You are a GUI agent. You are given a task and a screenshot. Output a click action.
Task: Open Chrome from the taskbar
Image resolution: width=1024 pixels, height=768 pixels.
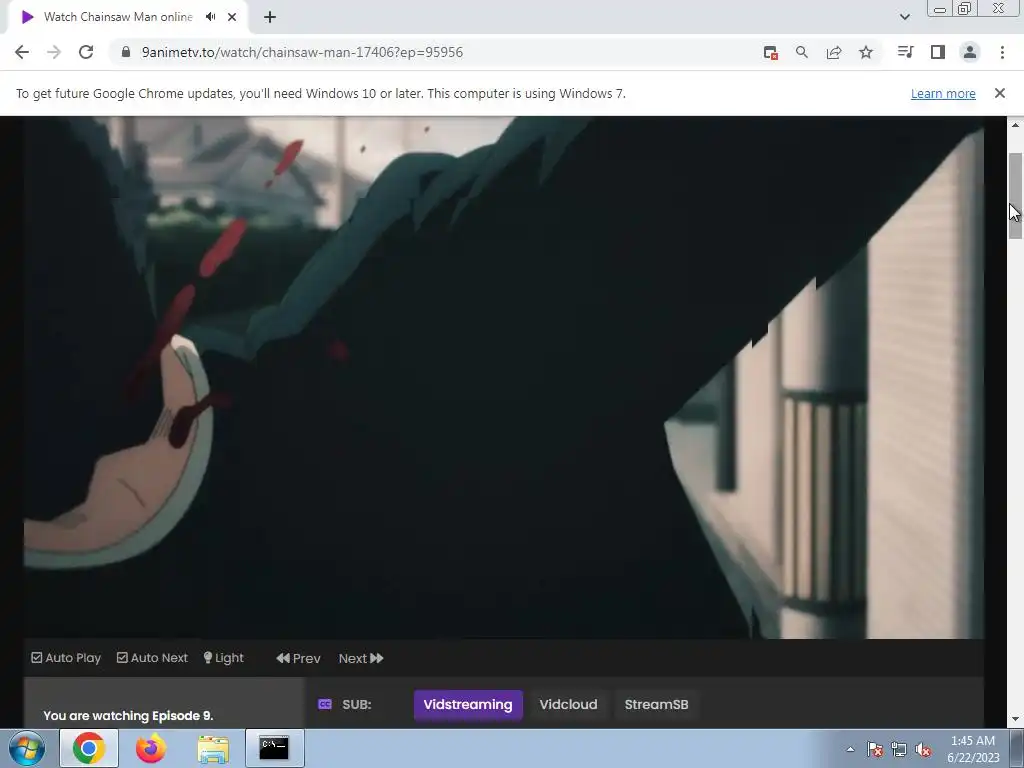[89, 748]
